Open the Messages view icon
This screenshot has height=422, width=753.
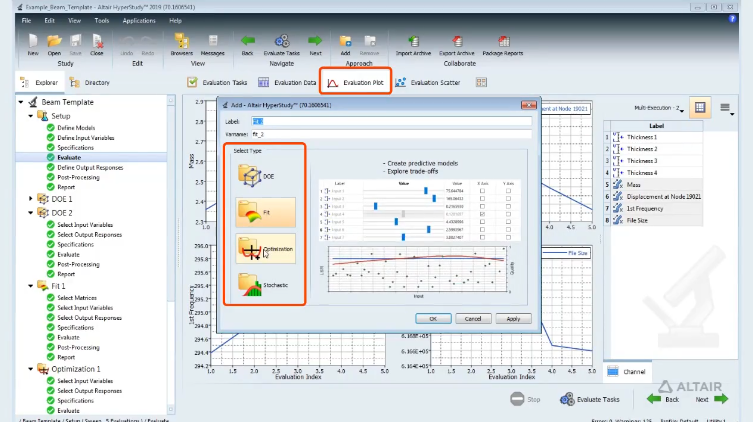(x=213, y=41)
